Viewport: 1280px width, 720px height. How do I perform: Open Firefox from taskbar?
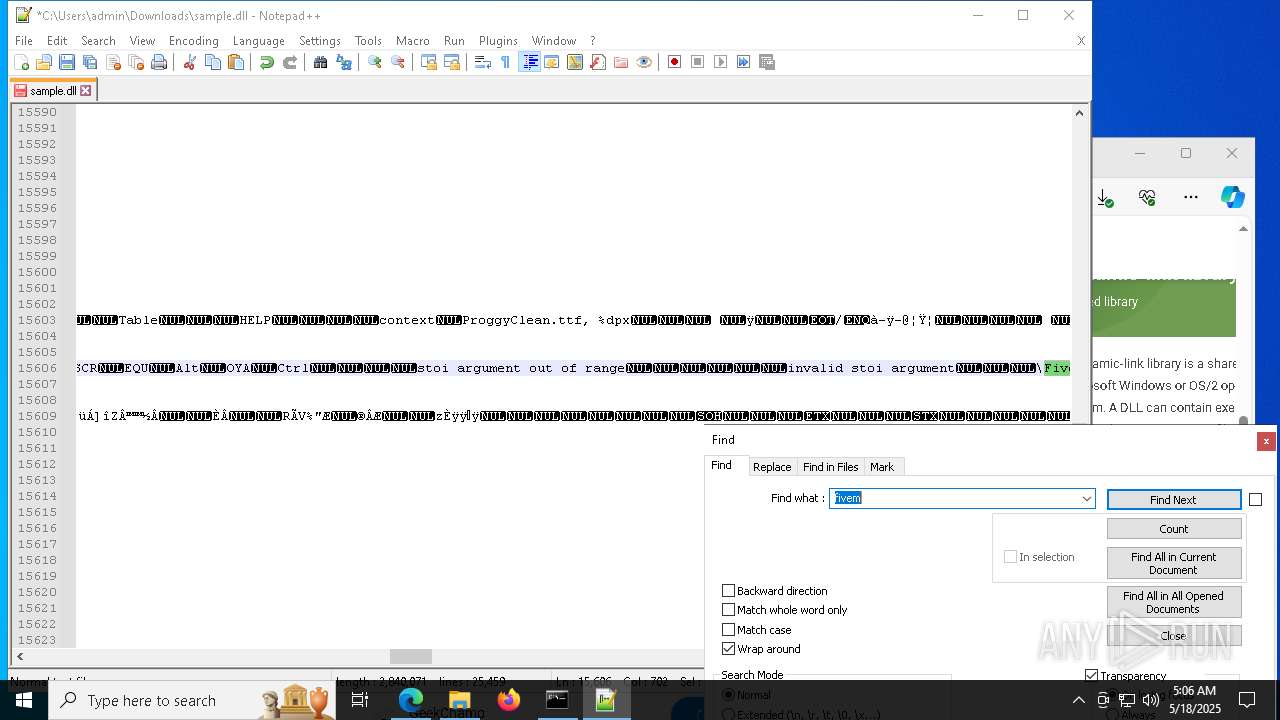508,700
